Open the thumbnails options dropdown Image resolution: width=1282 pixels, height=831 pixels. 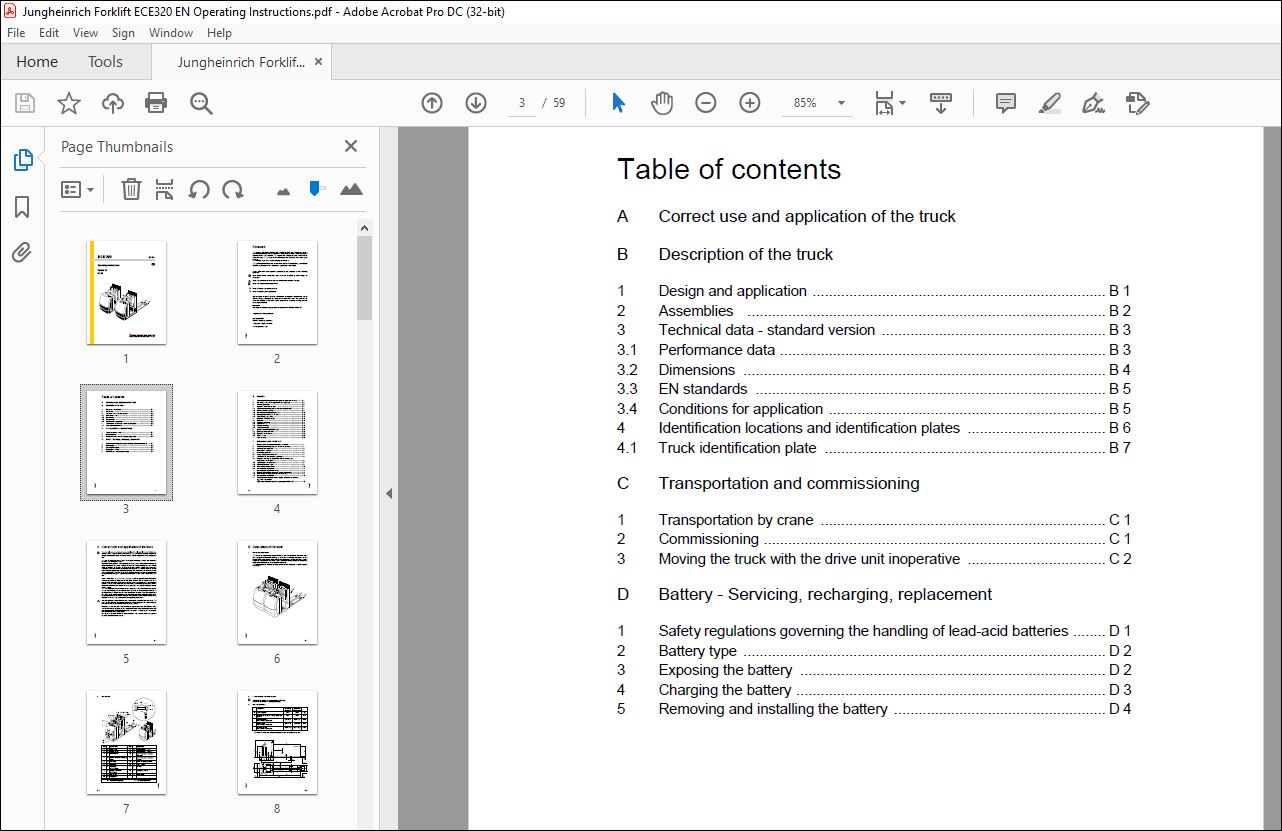[x=77, y=189]
